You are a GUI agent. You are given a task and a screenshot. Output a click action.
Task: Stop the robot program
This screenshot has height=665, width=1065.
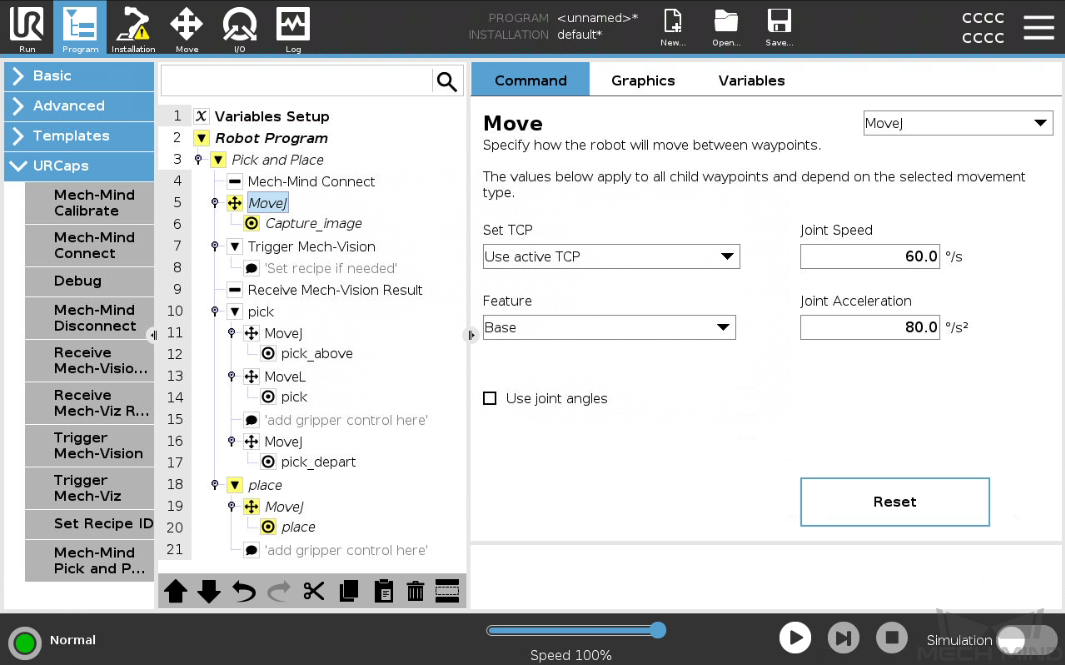click(892, 638)
